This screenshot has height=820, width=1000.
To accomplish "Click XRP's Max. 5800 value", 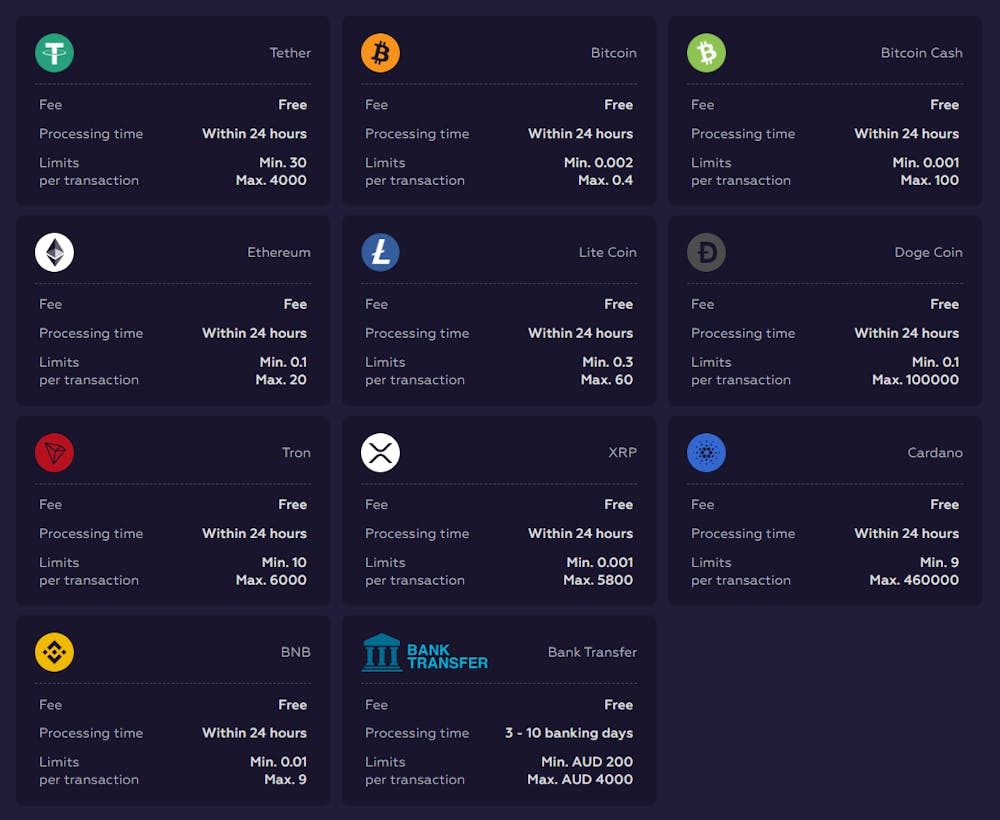I will [x=598, y=580].
